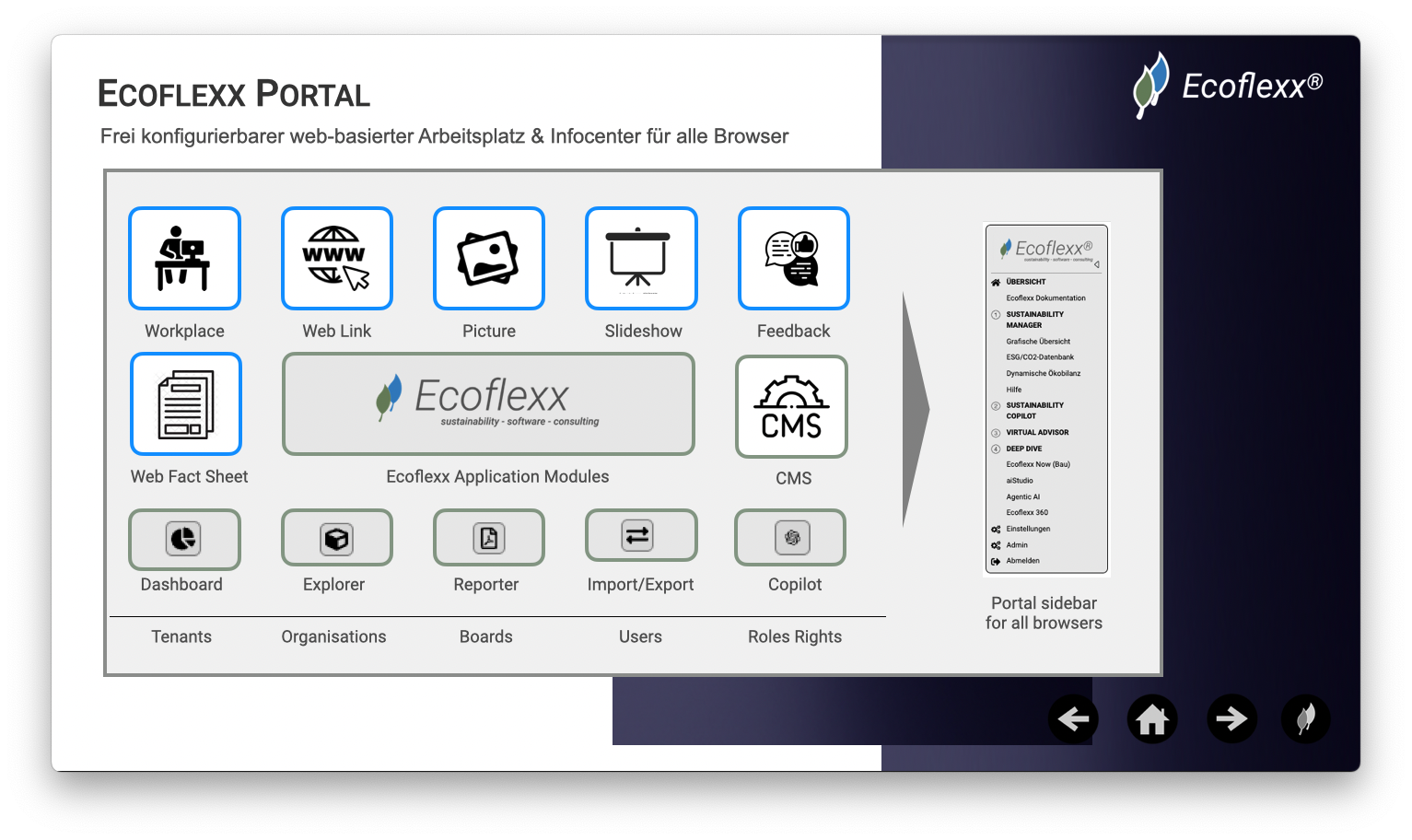Select DEEP DIVE in sidebar
The width and height of the screenshot is (1412, 840).
1024,449
